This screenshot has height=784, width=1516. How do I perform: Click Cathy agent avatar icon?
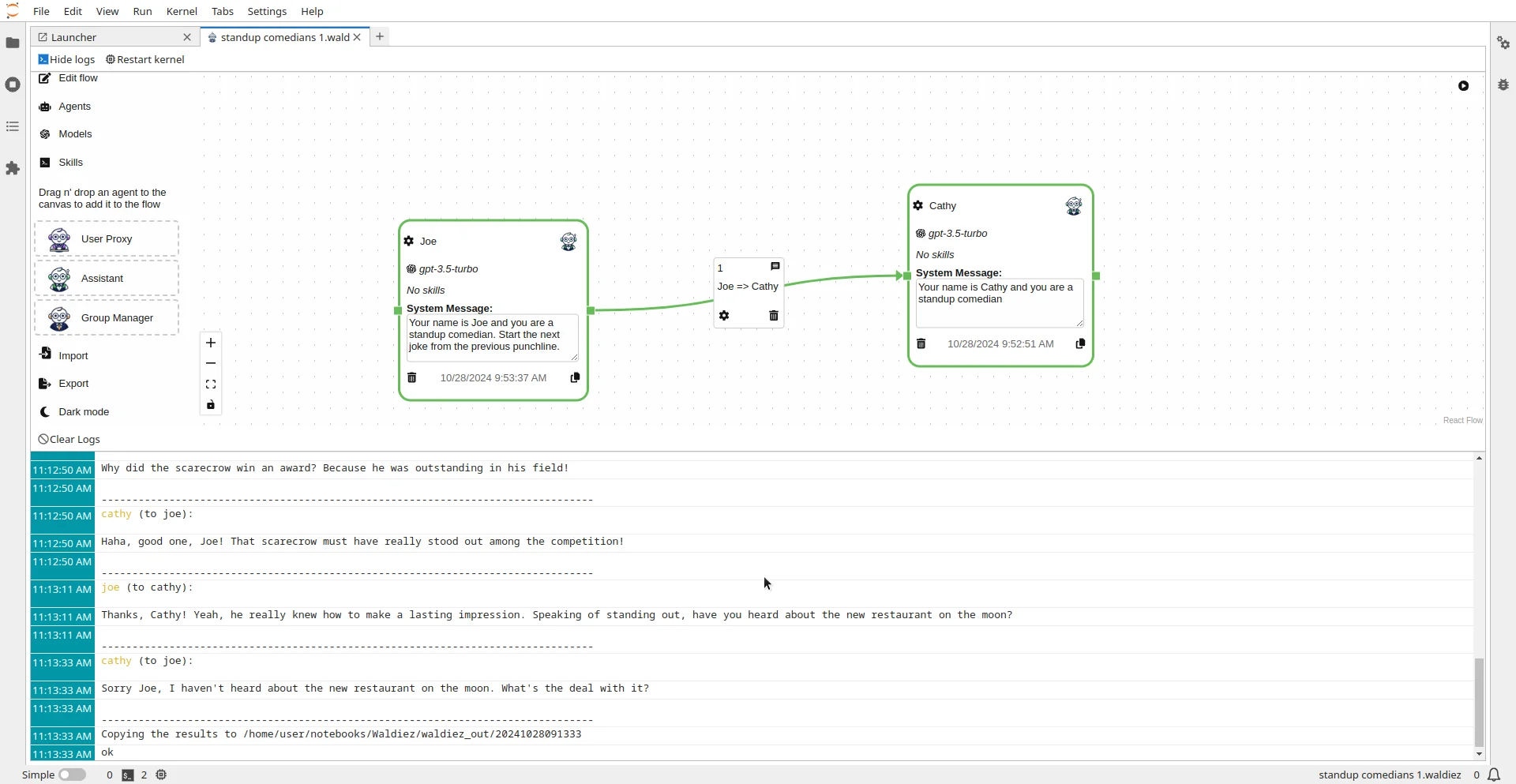[1074, 206]
